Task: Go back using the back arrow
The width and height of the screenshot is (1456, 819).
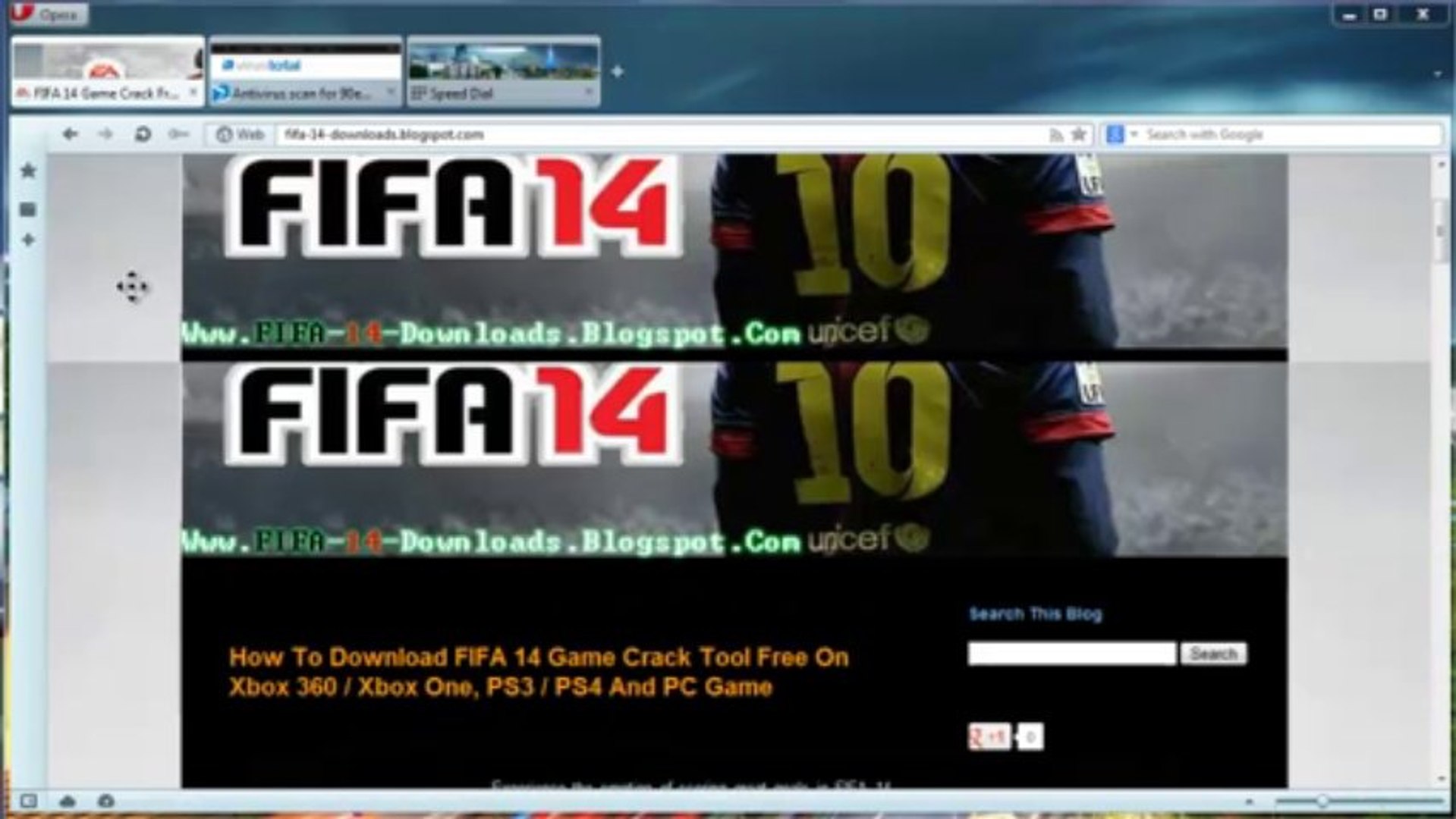Action: tap(71, 134)
